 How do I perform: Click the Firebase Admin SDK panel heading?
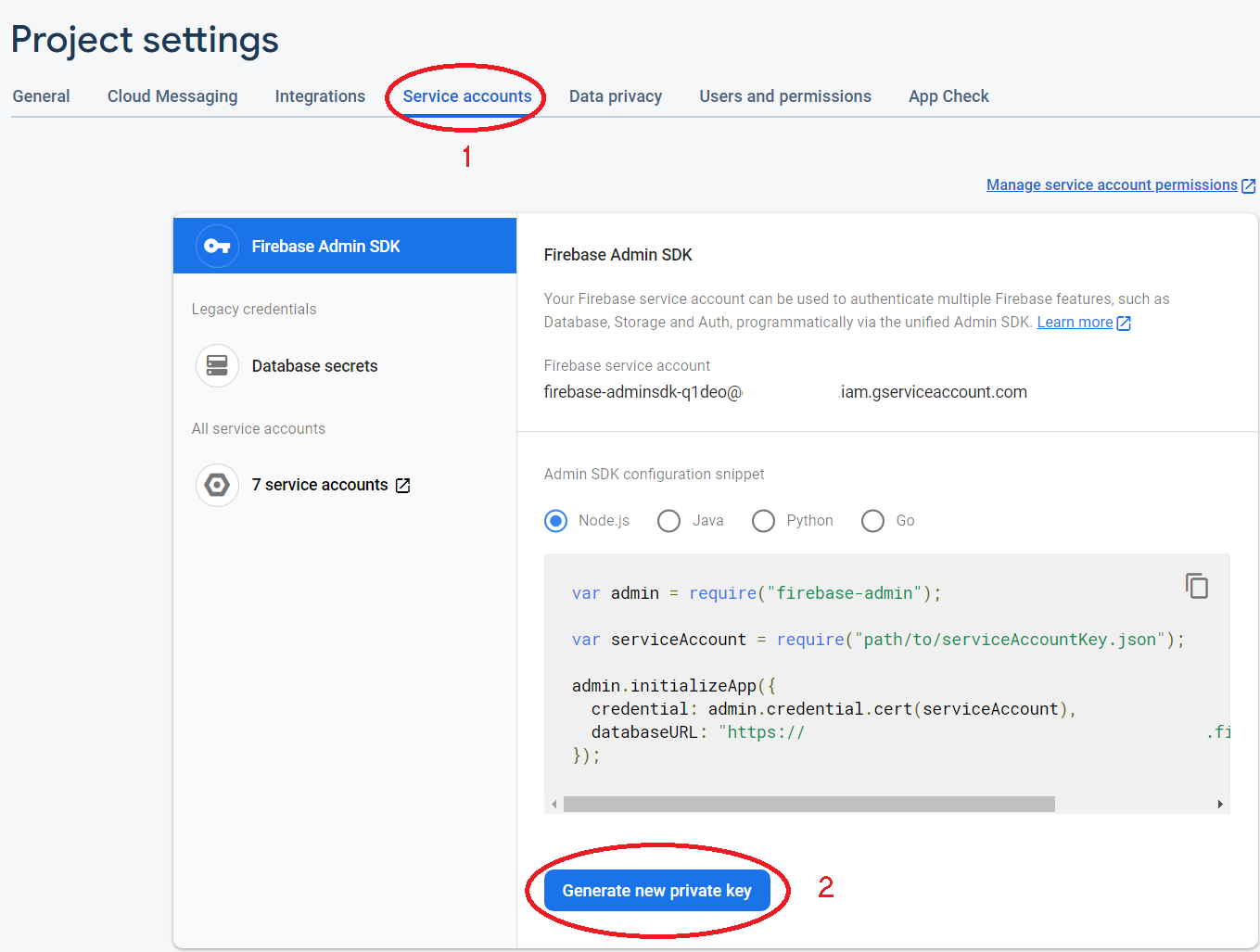coord(618,255)
